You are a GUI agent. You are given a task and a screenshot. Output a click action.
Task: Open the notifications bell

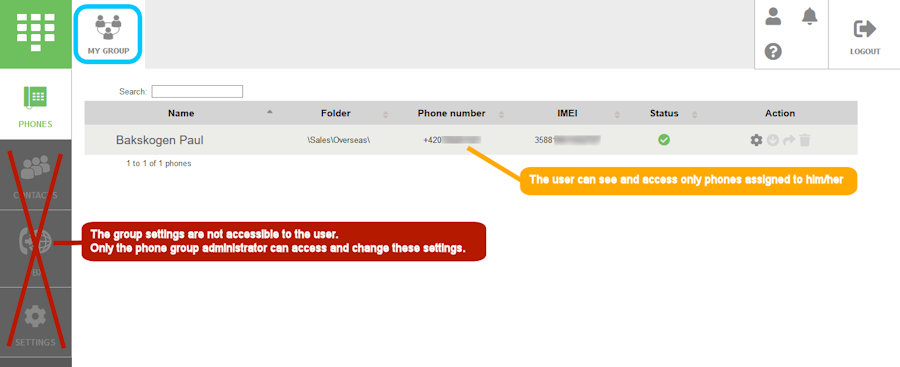point(809,17)
